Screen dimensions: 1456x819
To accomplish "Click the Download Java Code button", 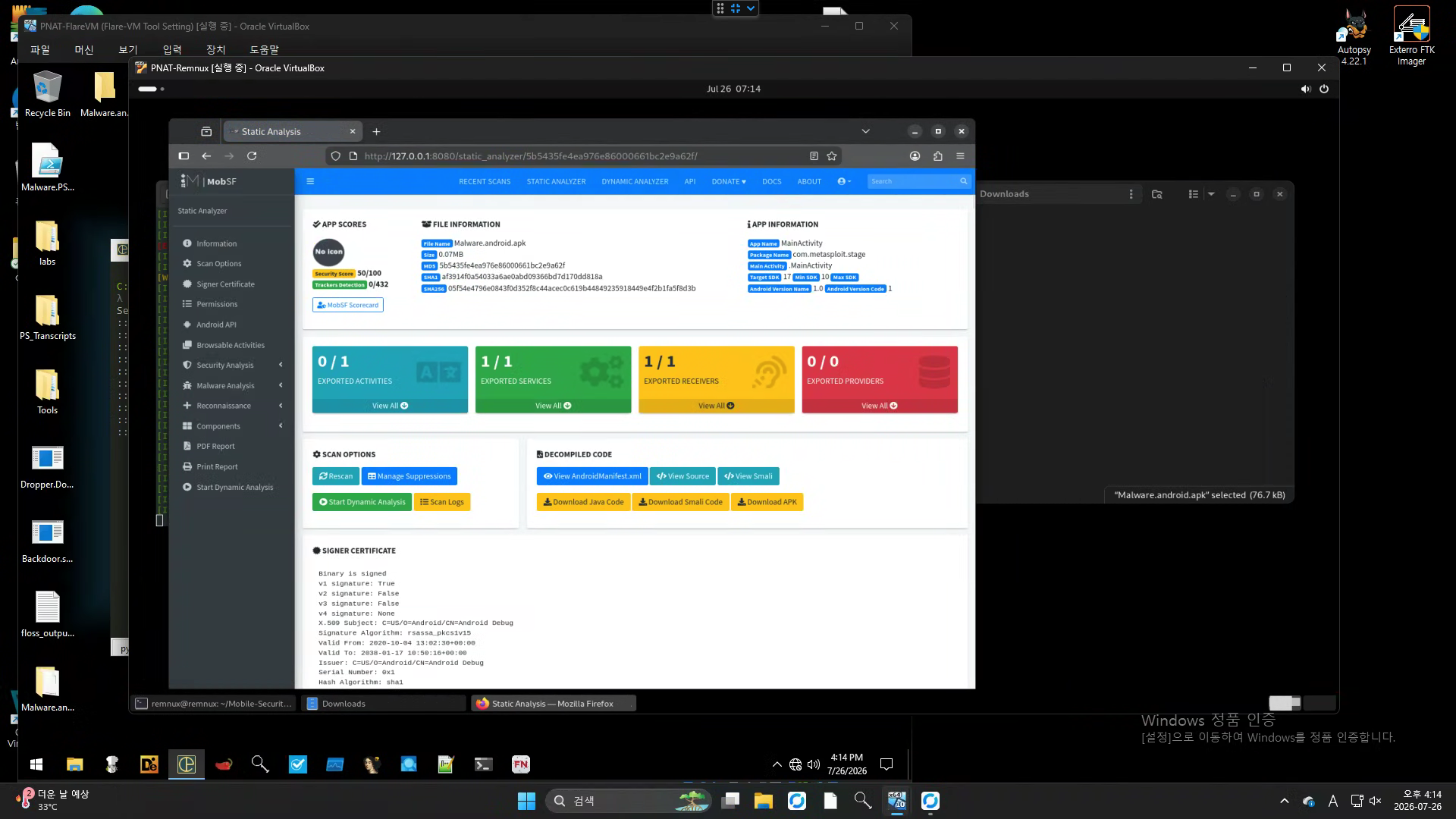I will pos(583,502).
